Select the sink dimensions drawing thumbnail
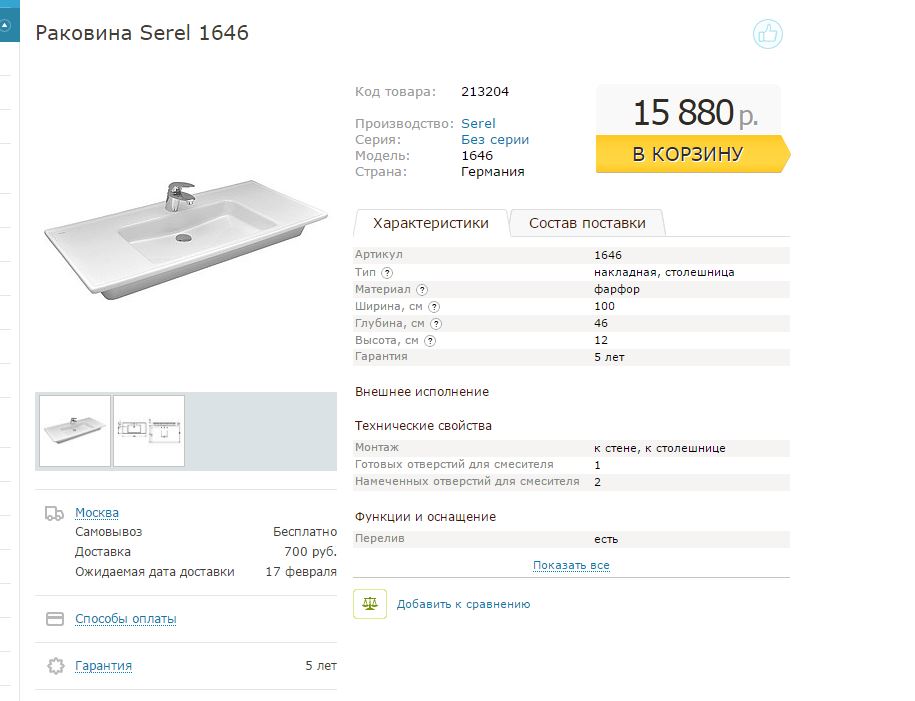The height and width of the screenshot is (701, 915). 149,431
